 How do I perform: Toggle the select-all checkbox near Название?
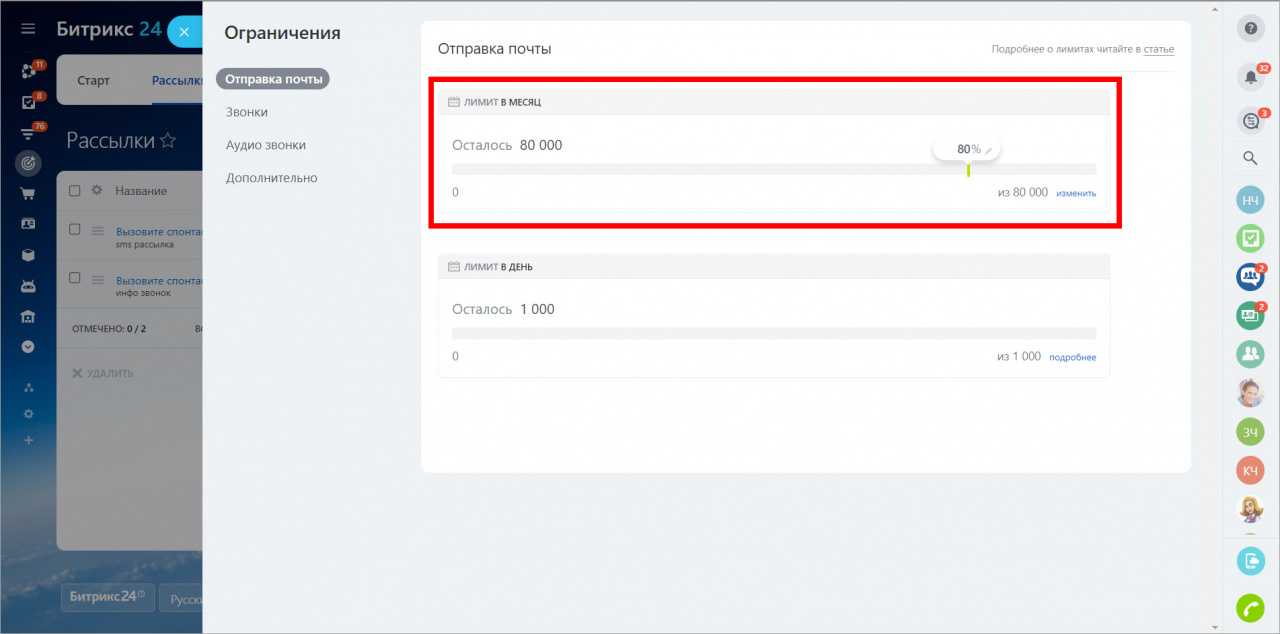click(x=75, y=190)
